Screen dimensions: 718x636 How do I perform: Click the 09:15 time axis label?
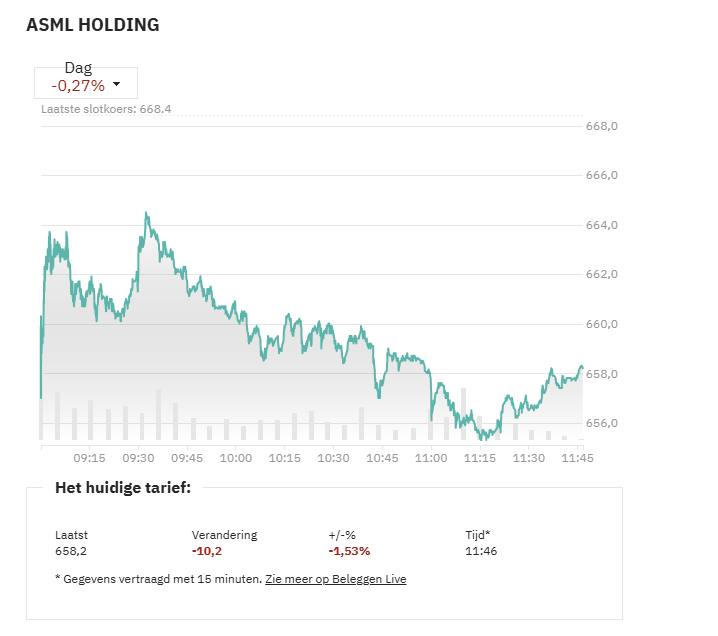[x=89, y=457]
